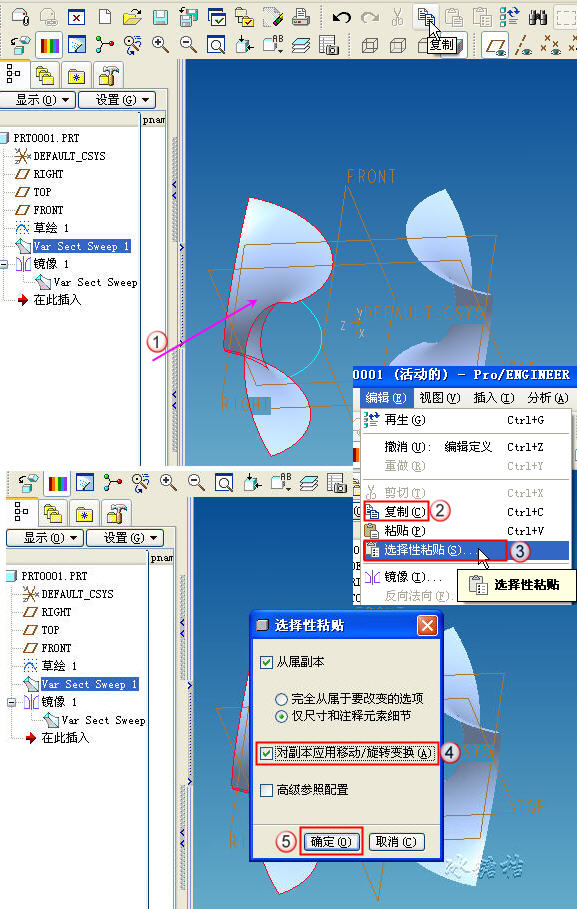Open the Layers icon in upper toolbar

pos(300,45)
